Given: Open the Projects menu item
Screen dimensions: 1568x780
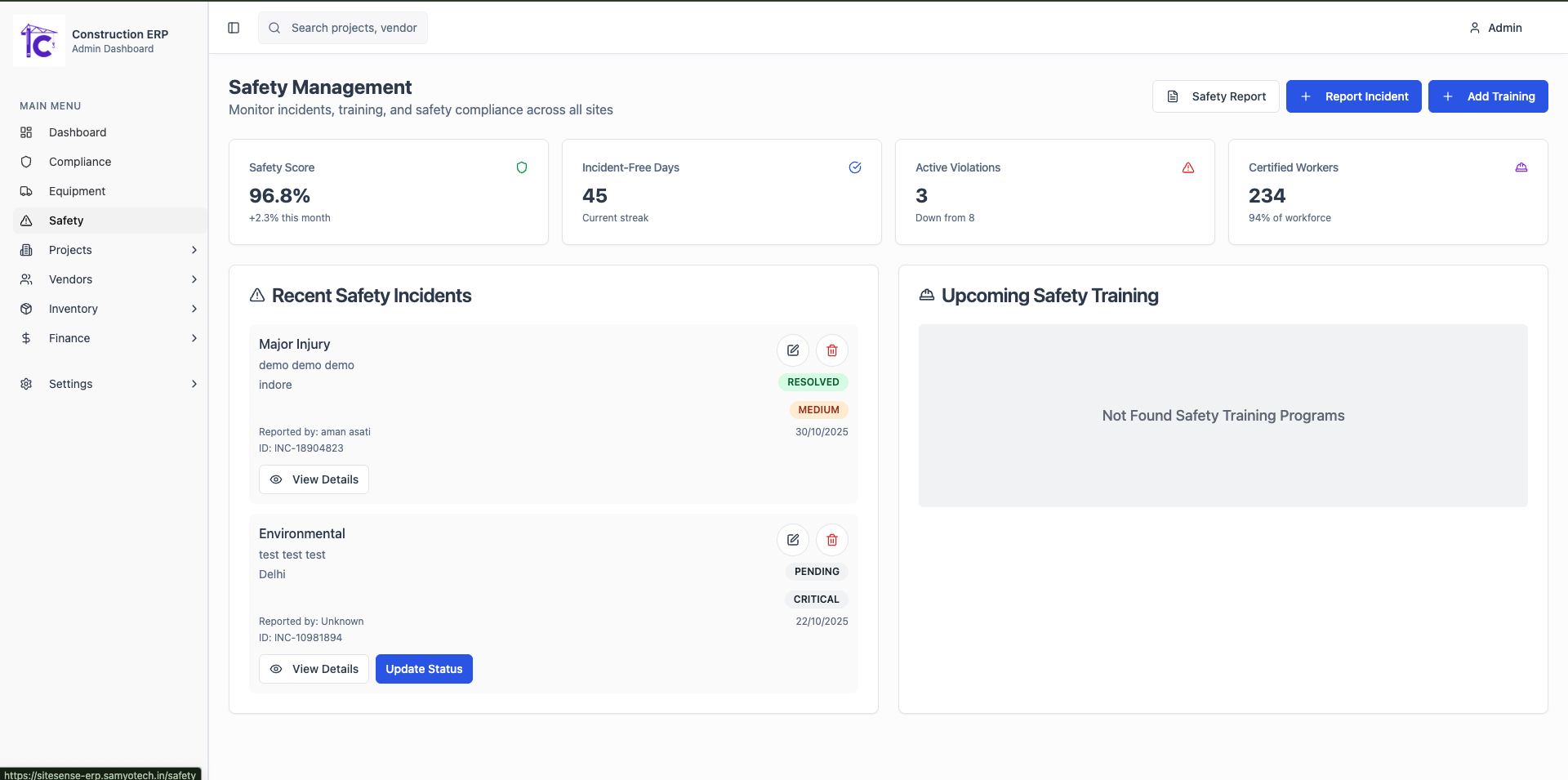Looking at the screenshot, I should tap(110, 250).
